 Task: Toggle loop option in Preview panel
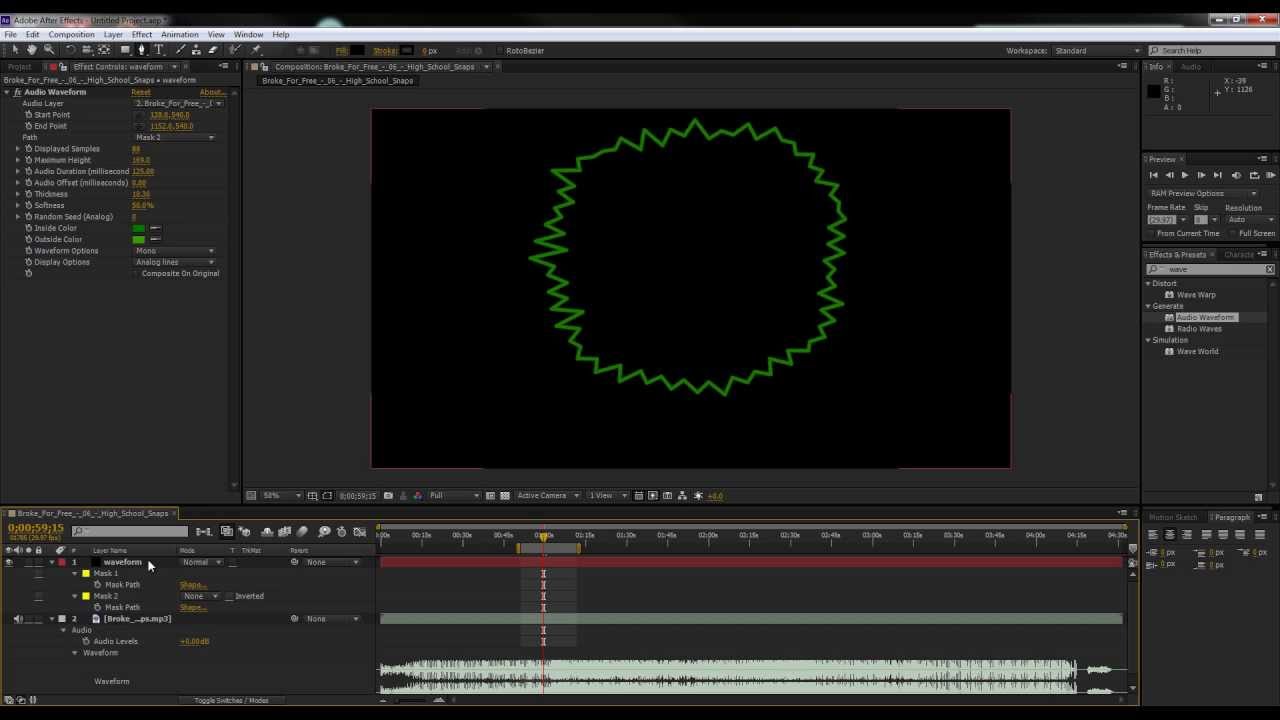pyautogui.click(x=1254, y=175)
